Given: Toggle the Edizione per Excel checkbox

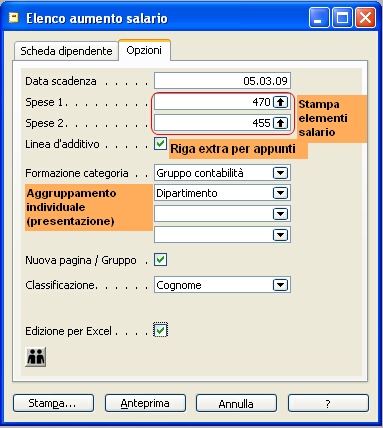Looking at the screenshot, I should (x=160, y=330).
